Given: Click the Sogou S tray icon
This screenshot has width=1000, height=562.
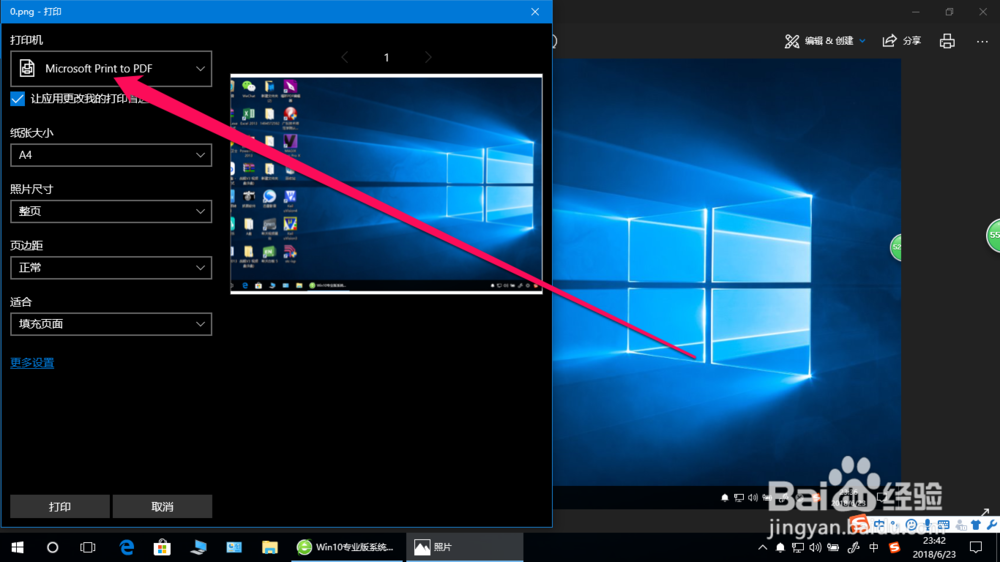Looking at the screenshot, I should 894,547.
